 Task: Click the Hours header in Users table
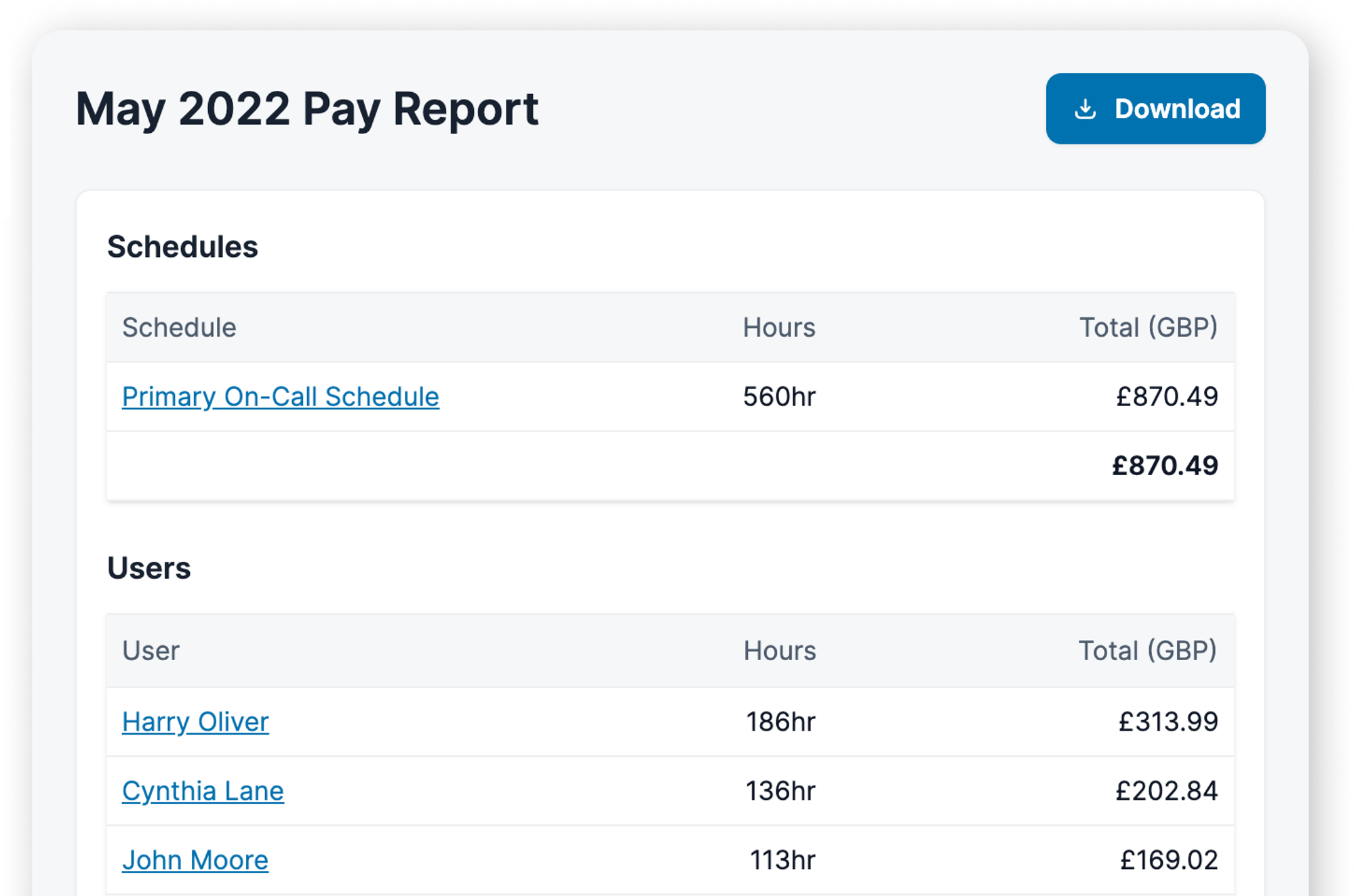(779, 651)
